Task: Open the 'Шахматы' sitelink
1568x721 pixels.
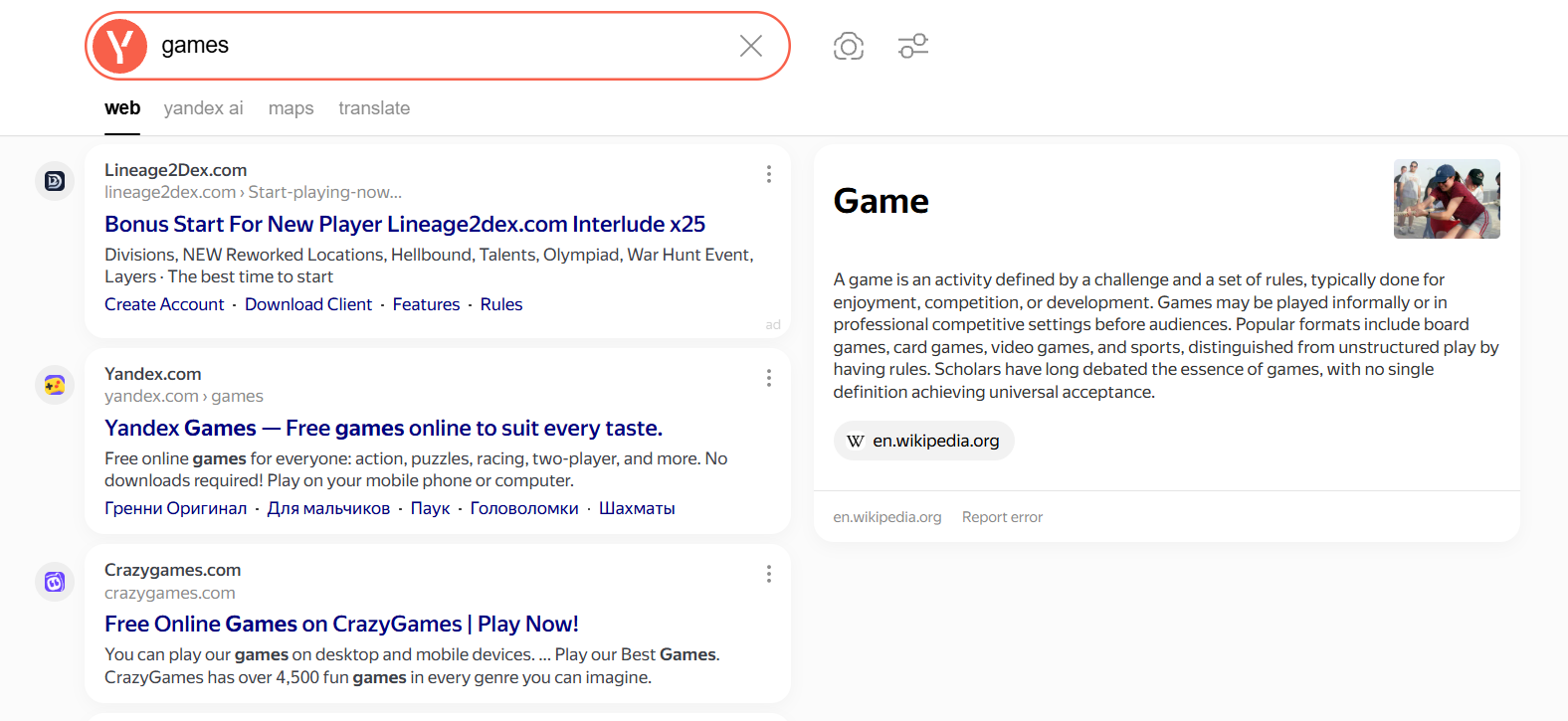Action: 637,508
